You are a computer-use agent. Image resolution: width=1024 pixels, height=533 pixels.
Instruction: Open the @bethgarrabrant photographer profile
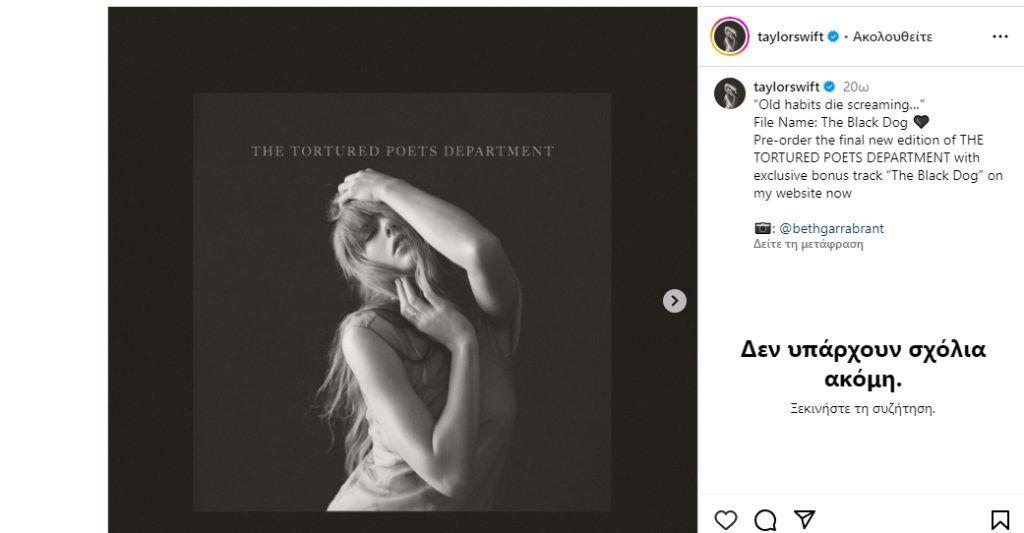click(831, 229)
